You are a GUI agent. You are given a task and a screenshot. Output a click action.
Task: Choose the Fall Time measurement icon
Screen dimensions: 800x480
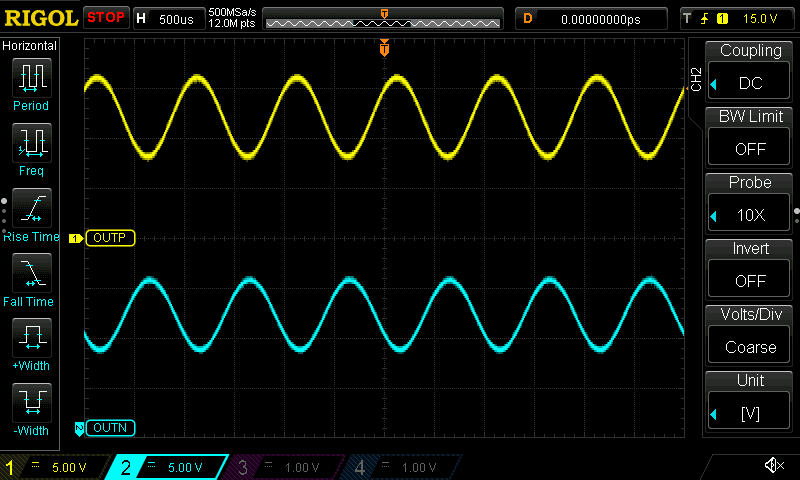pos(31,274)
